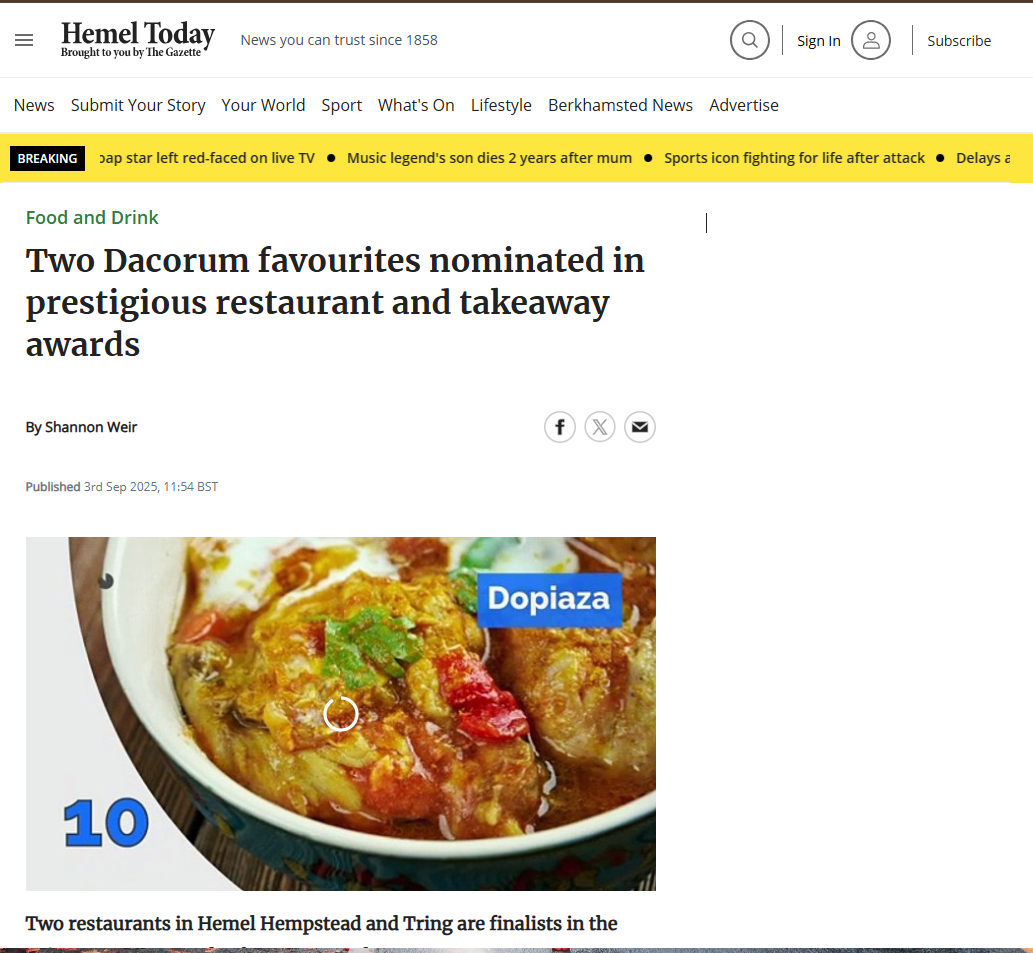The width and height of the screenshot is (1033, 953).
Task: Open the News menu section
Action: 34,105
